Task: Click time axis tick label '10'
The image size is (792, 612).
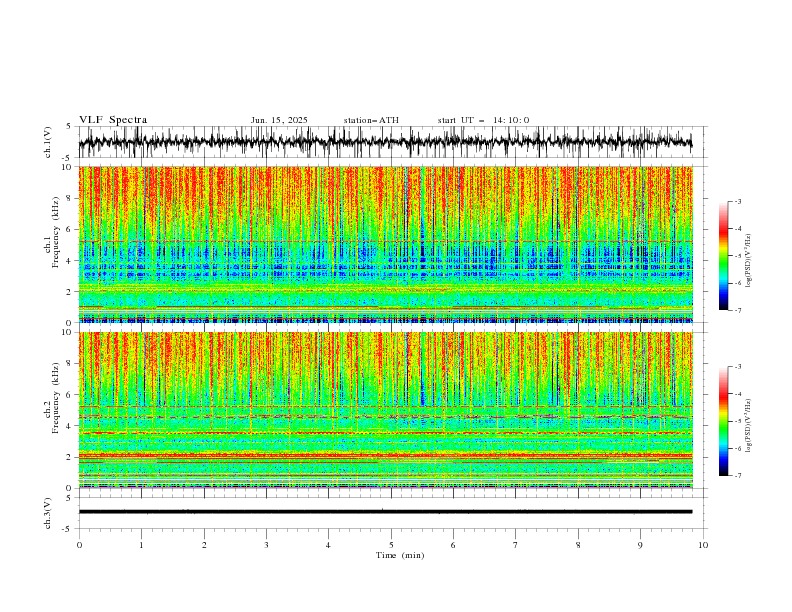Action: [703, 545]
